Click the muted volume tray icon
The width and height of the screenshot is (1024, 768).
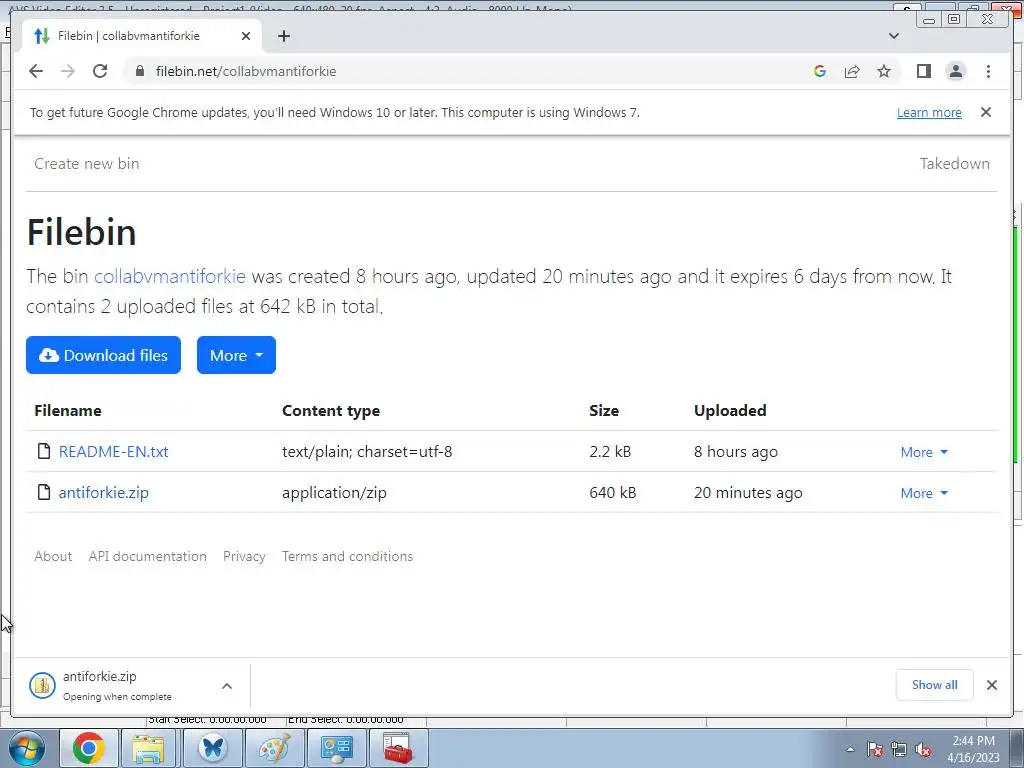click(923, 749)
